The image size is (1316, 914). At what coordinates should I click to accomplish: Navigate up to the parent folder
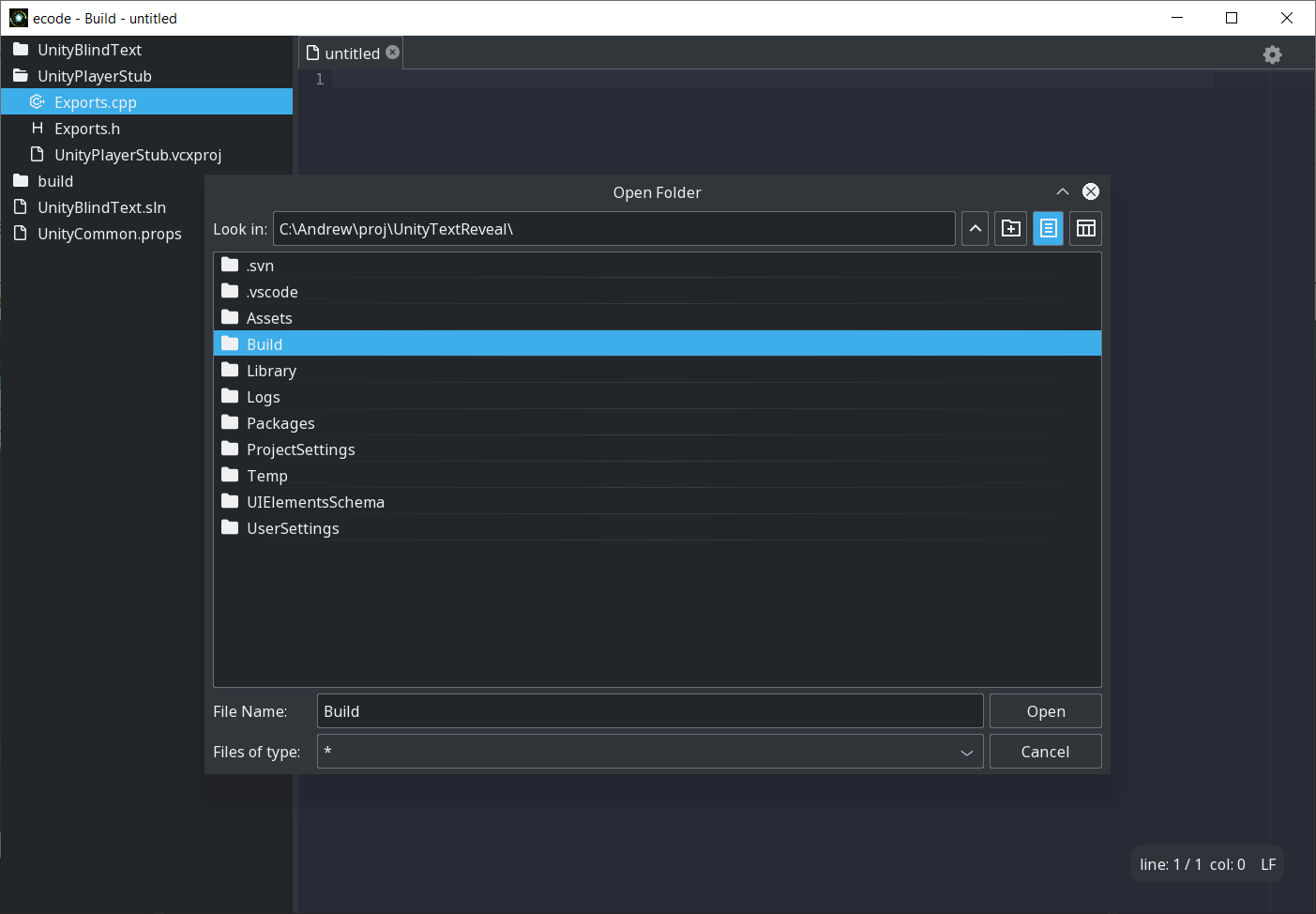click(x=975, y=228)
